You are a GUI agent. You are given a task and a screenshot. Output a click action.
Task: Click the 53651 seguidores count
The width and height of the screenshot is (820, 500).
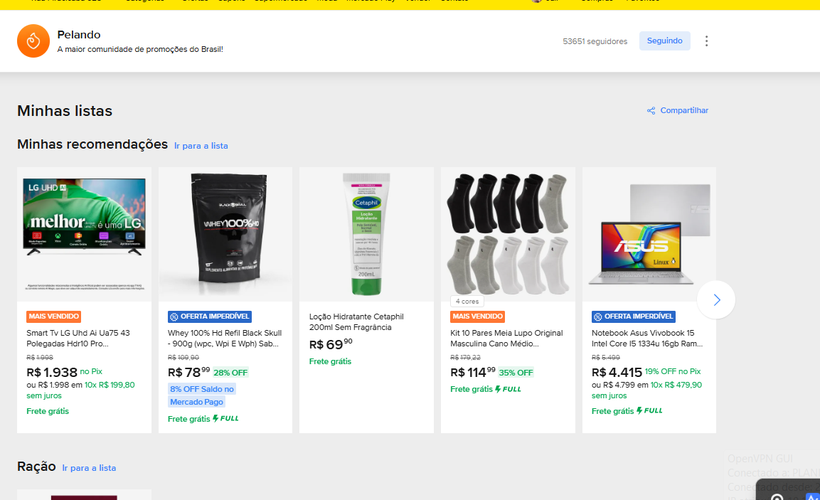tap(595, 41)
